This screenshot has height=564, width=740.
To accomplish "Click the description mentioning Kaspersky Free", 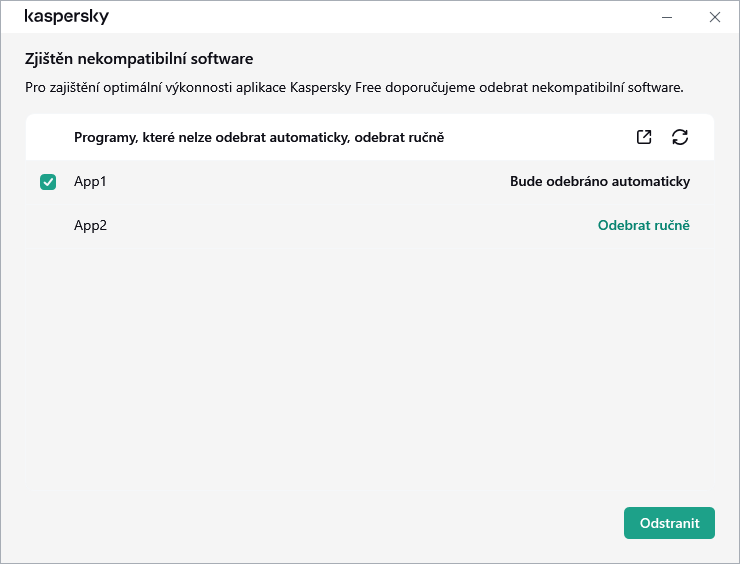I will 354,88.
